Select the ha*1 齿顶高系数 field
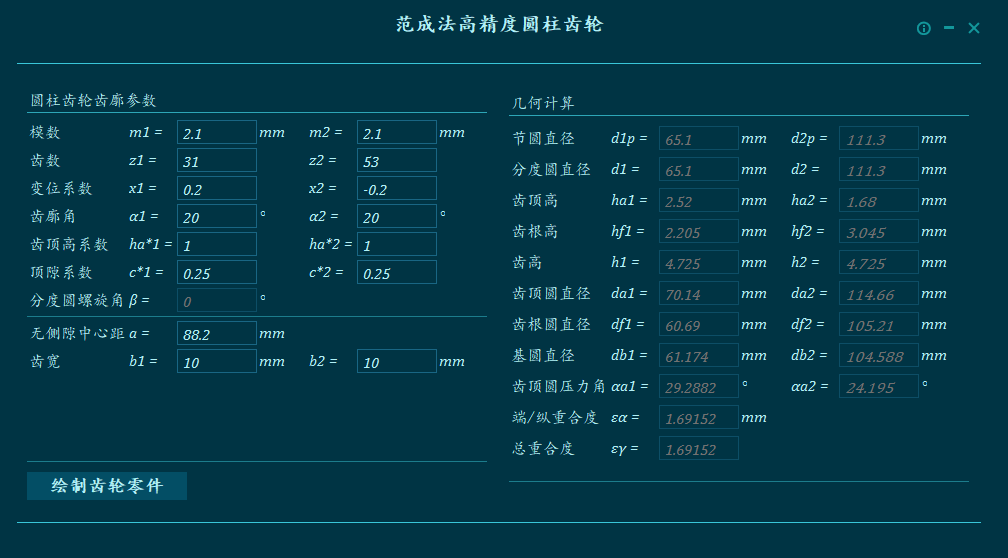 tap(217, 245)
